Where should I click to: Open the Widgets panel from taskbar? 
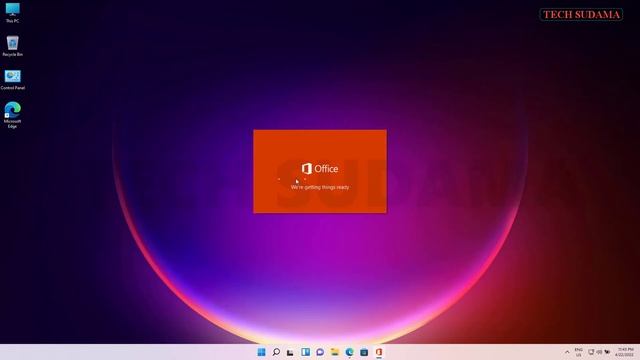305,352
